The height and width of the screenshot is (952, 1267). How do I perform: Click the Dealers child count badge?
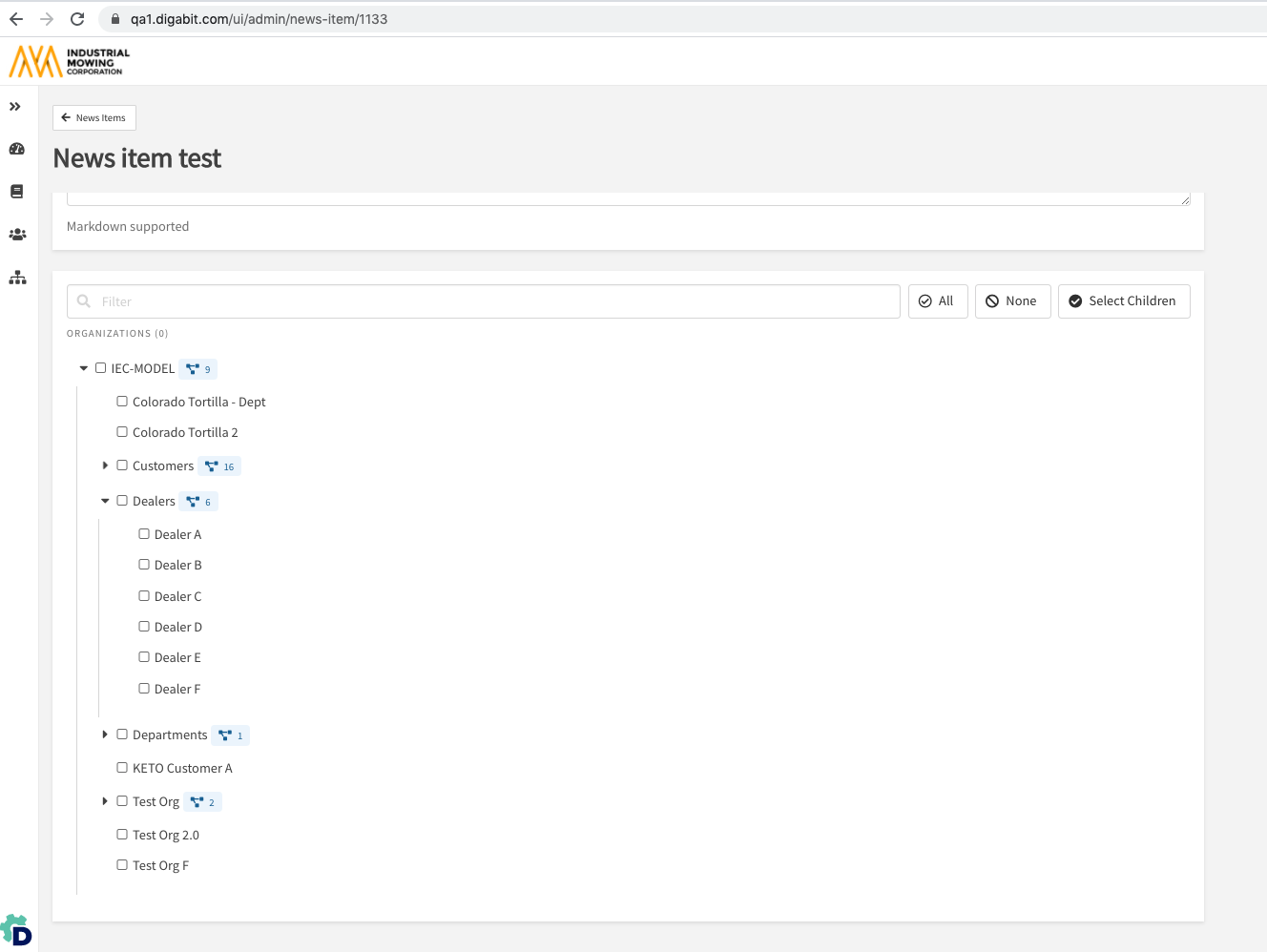pyautogui.click(x=198, y=502)
